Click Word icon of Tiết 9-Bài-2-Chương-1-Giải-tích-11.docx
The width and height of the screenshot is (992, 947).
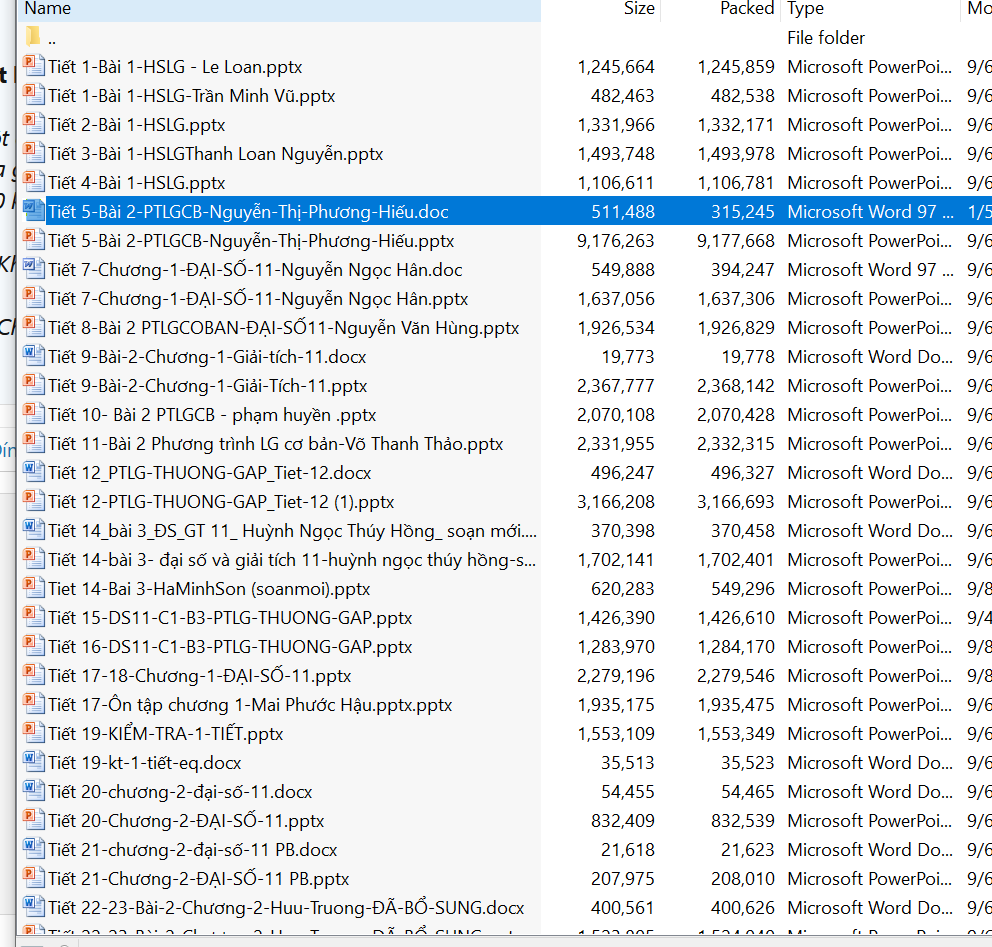[x=34, y=357]
